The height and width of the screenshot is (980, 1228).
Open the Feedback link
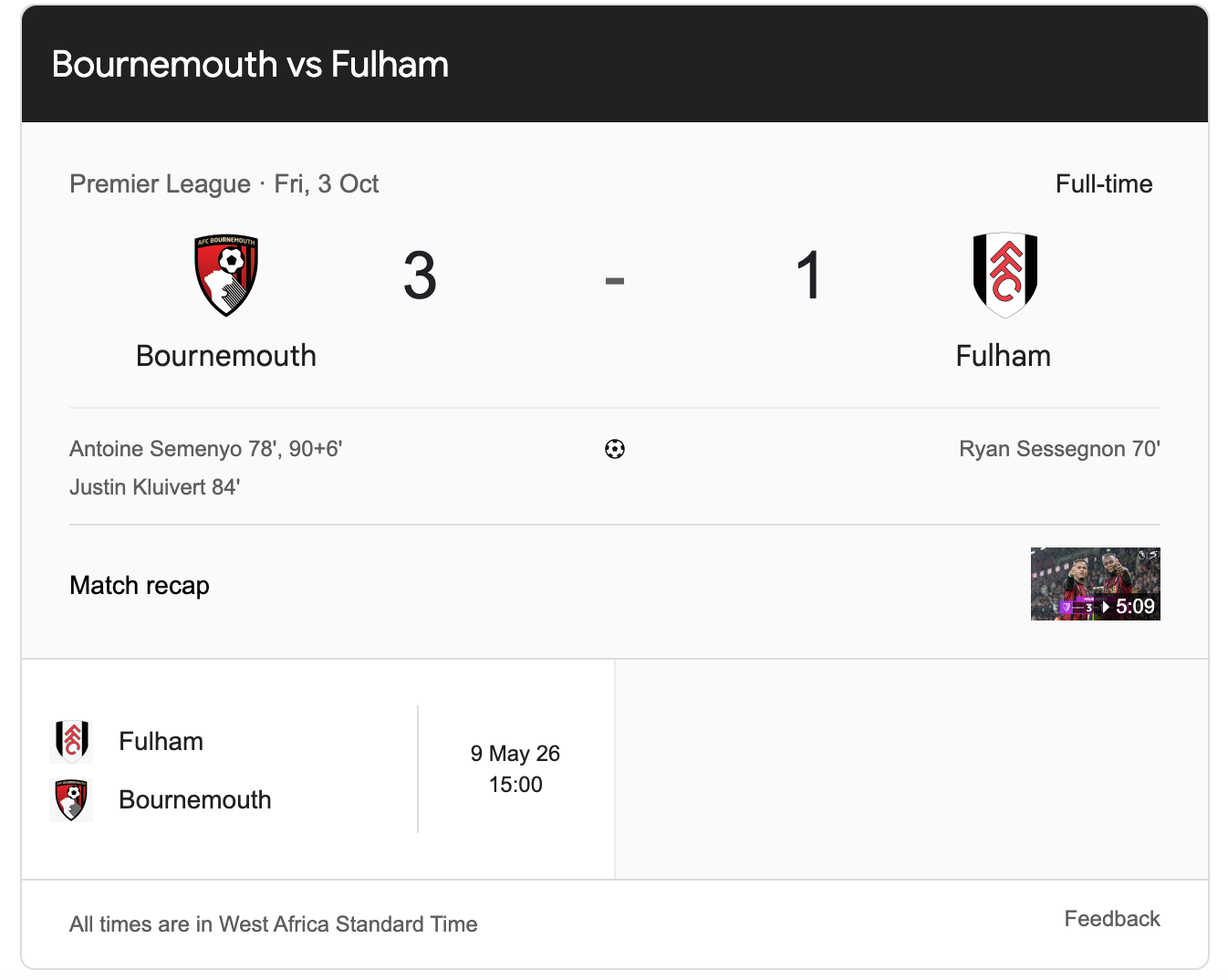[x=1111, y=919]
